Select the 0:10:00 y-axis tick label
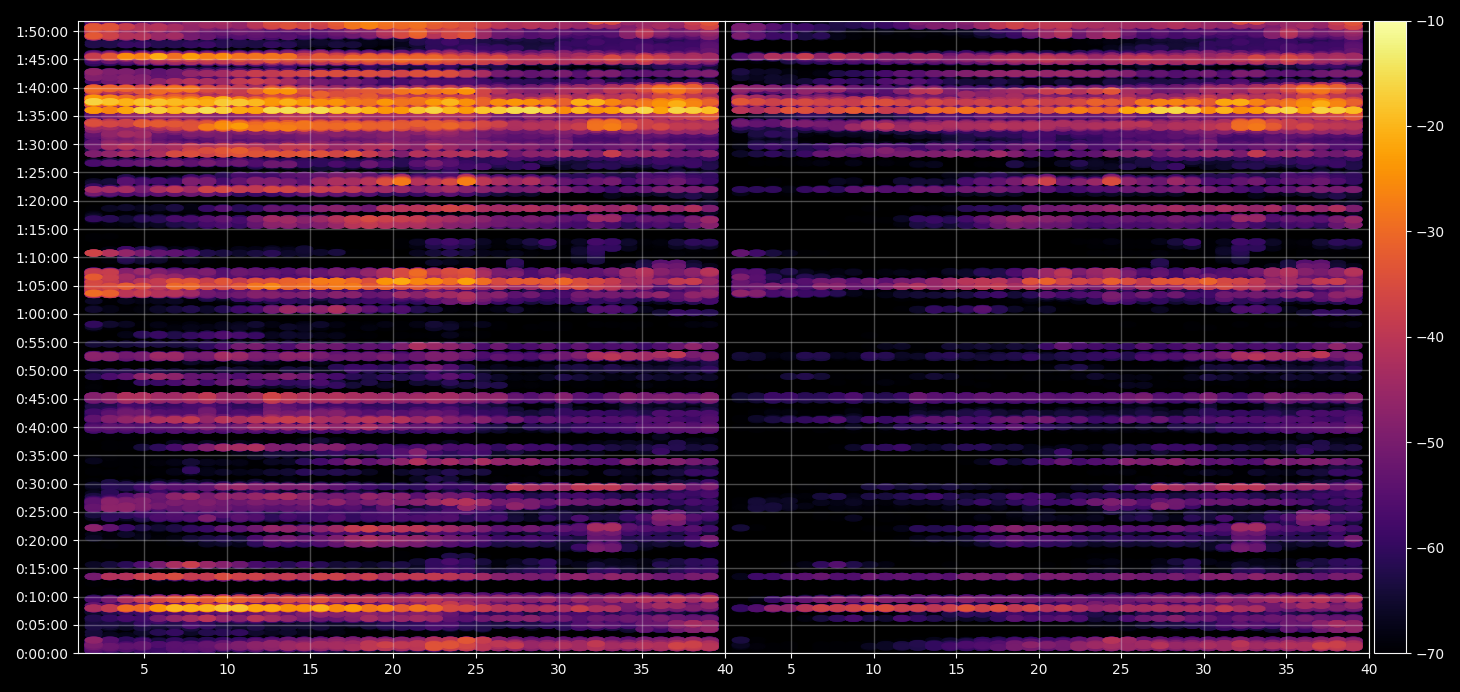Viewport: 1460px width, 692px height. [43, 597]
